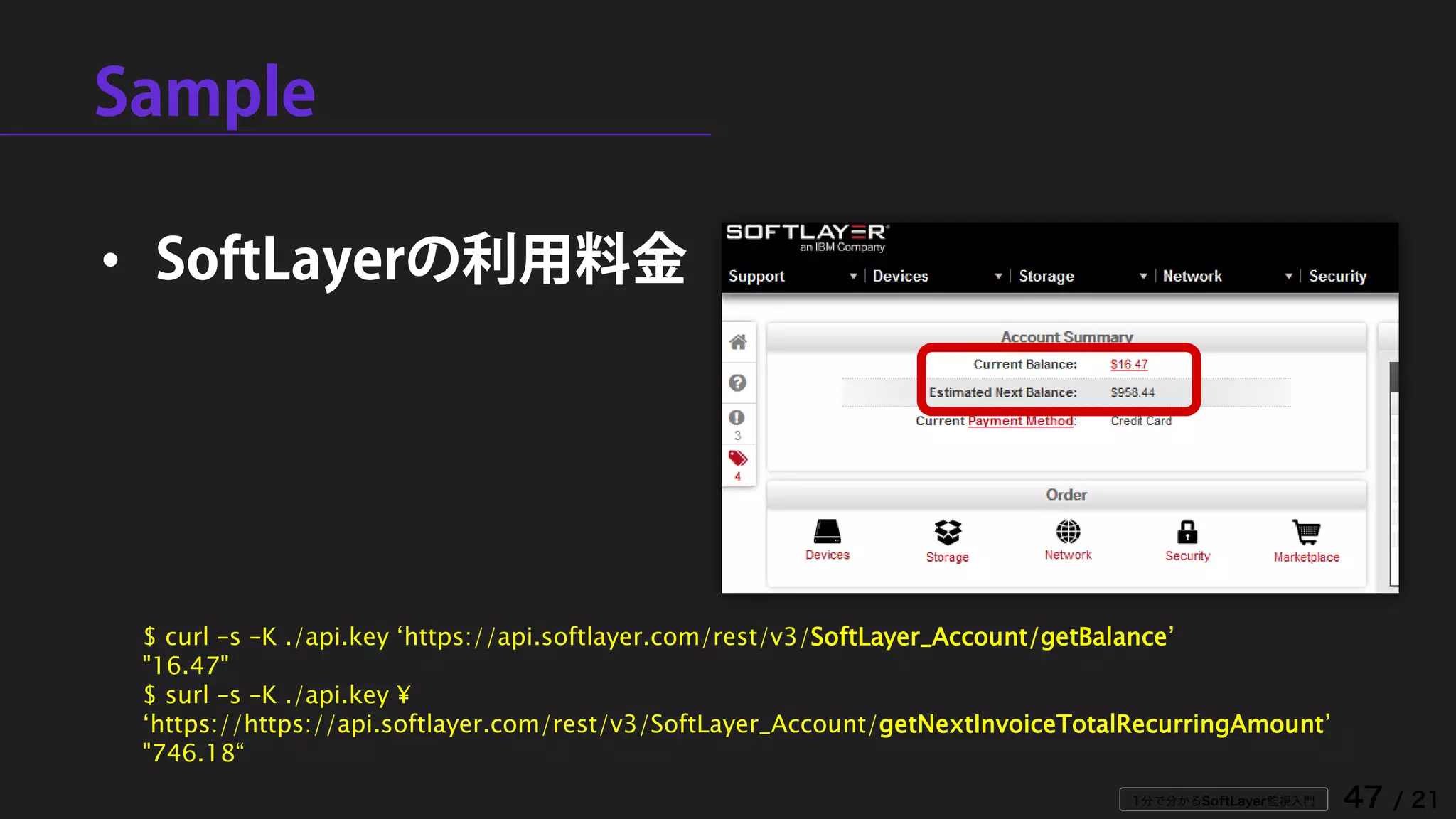Order Devices via the server icon
The image size is (1456, 819).
[828, 532]
